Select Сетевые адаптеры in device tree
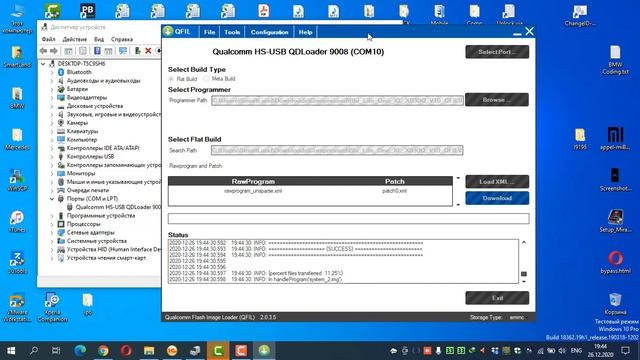The image size is (640, 360). pyautogui.click(x=91, y=233)
